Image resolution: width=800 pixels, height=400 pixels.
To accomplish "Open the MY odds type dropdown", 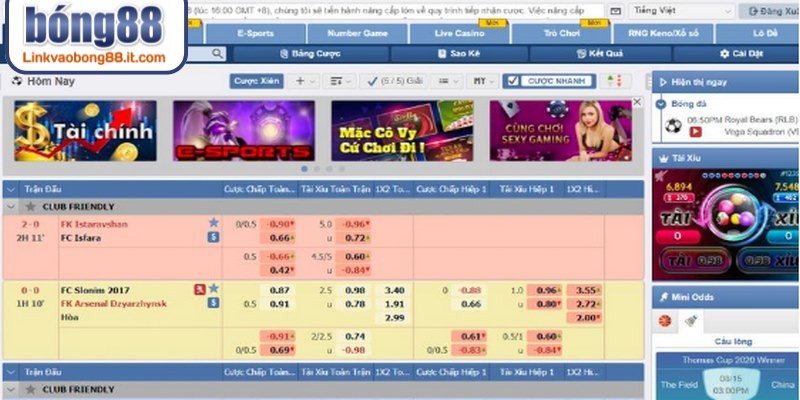I will [483, 81].
